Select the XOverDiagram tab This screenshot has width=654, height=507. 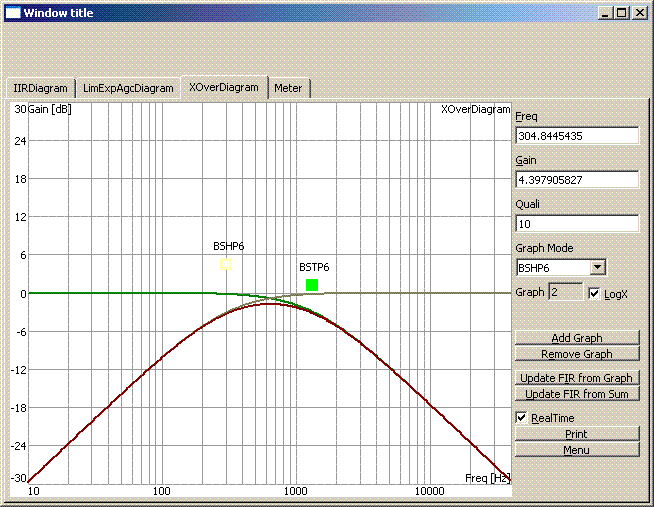point(224,87)
